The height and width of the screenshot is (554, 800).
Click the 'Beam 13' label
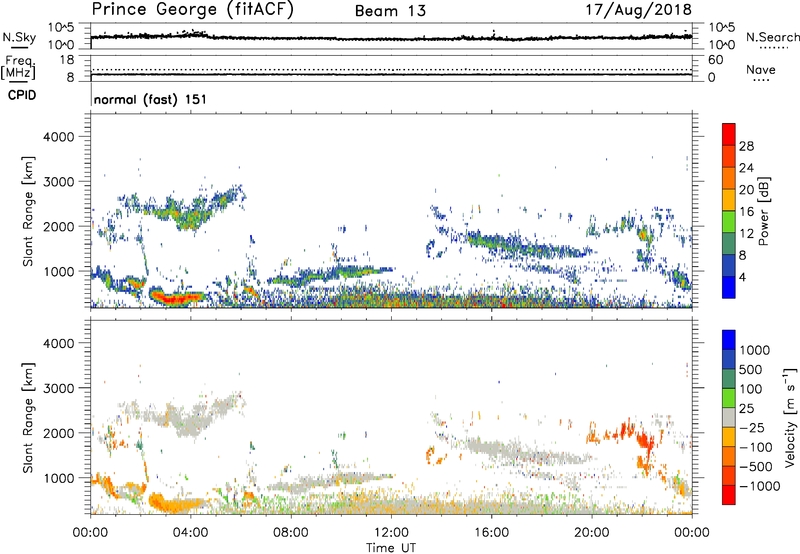pos(390,11)
